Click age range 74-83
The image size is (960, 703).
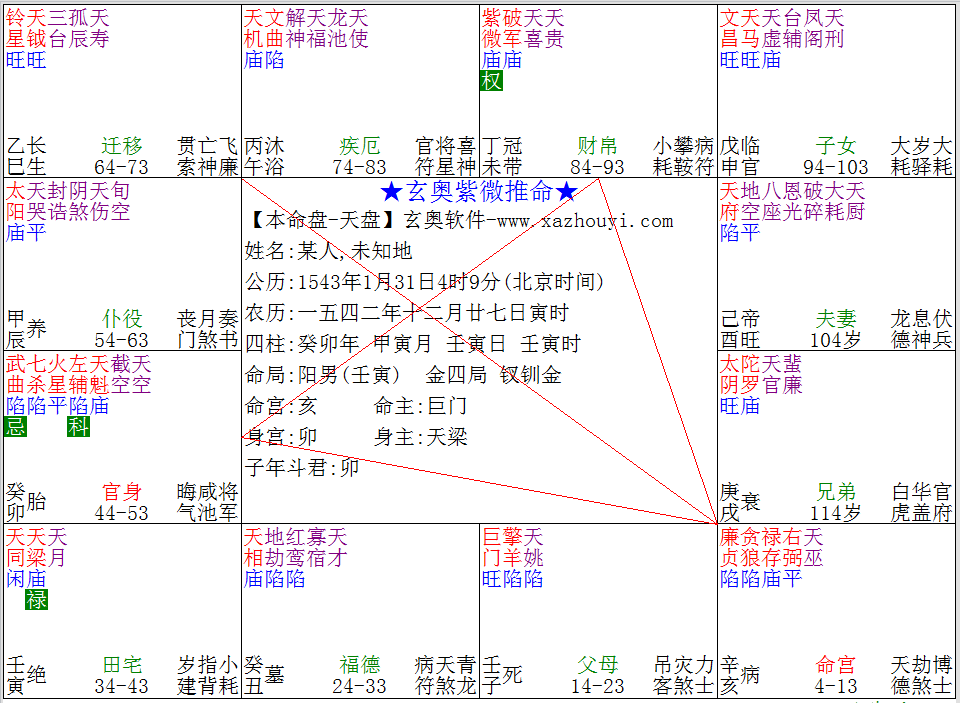tap(359, 167)
